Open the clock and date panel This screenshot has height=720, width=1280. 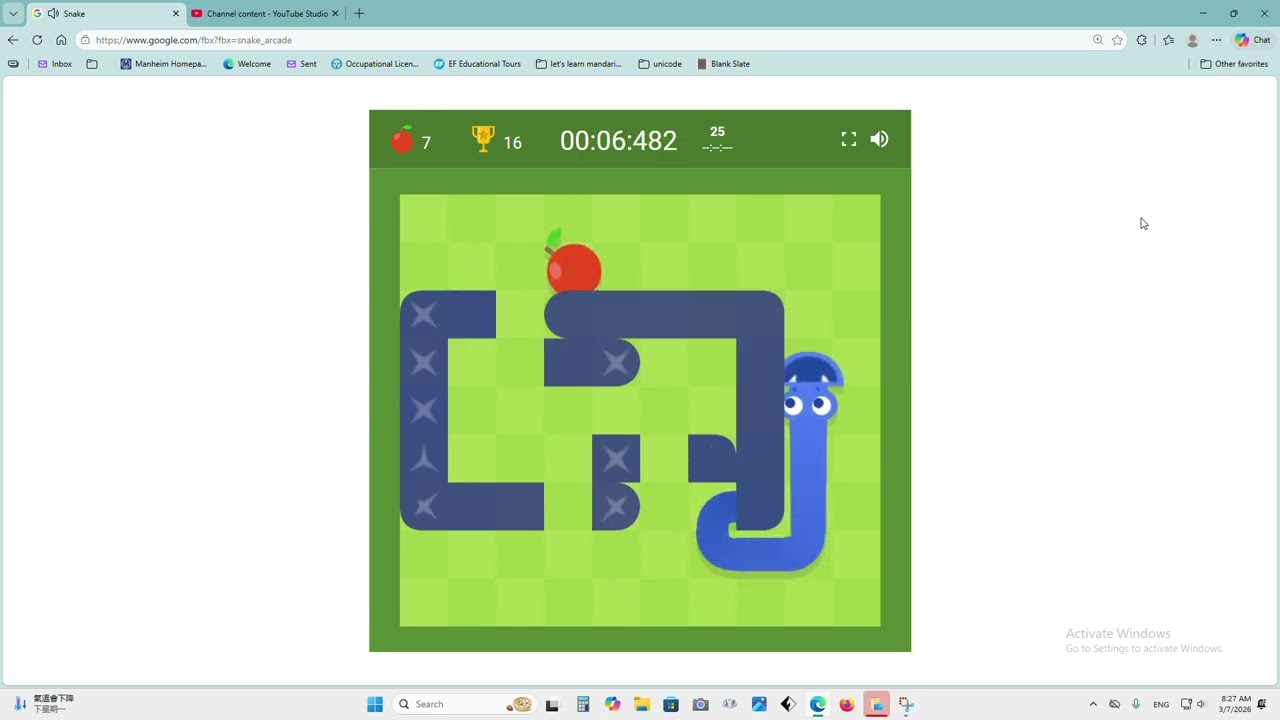(1234, 704)
